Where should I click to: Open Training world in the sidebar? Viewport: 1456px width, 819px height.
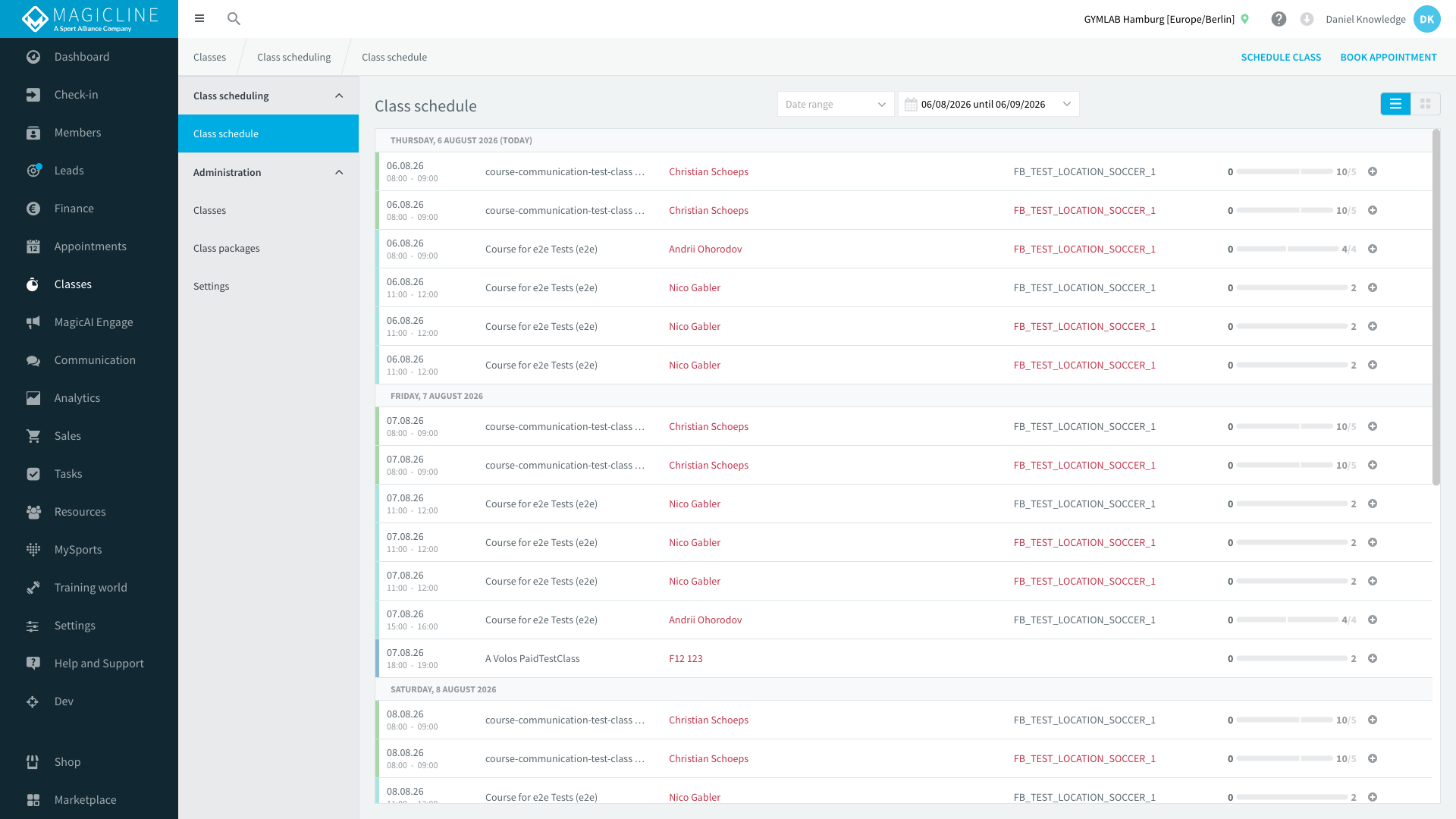(89, 588)
